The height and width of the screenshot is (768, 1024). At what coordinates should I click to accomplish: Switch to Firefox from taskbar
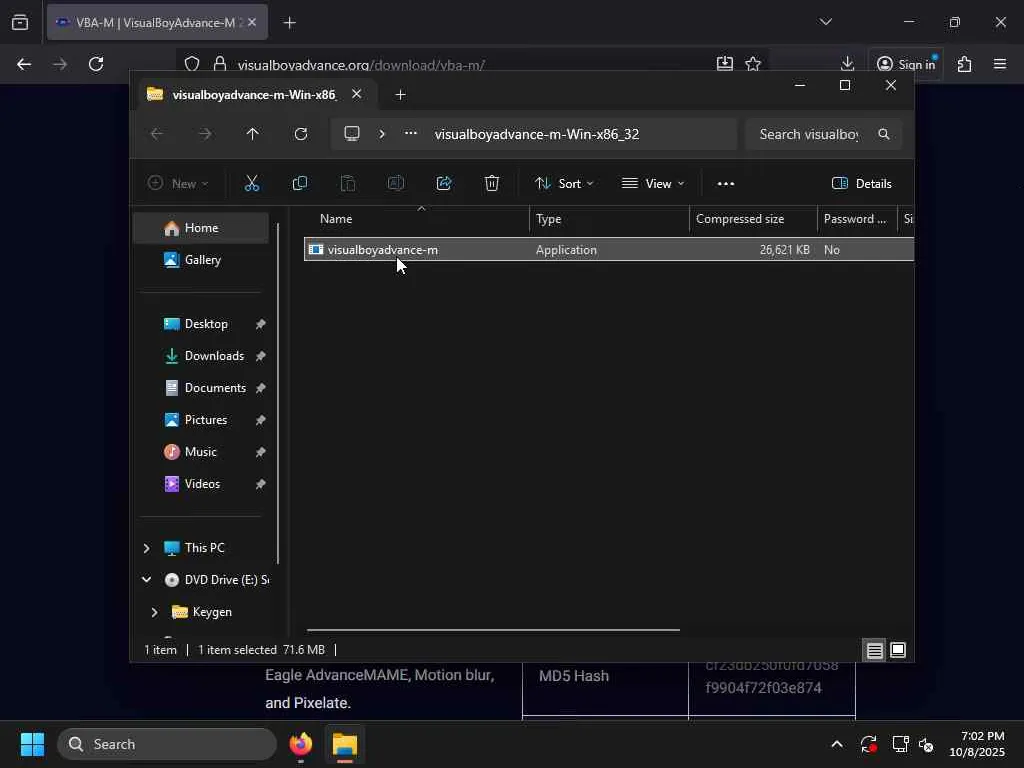301,744
